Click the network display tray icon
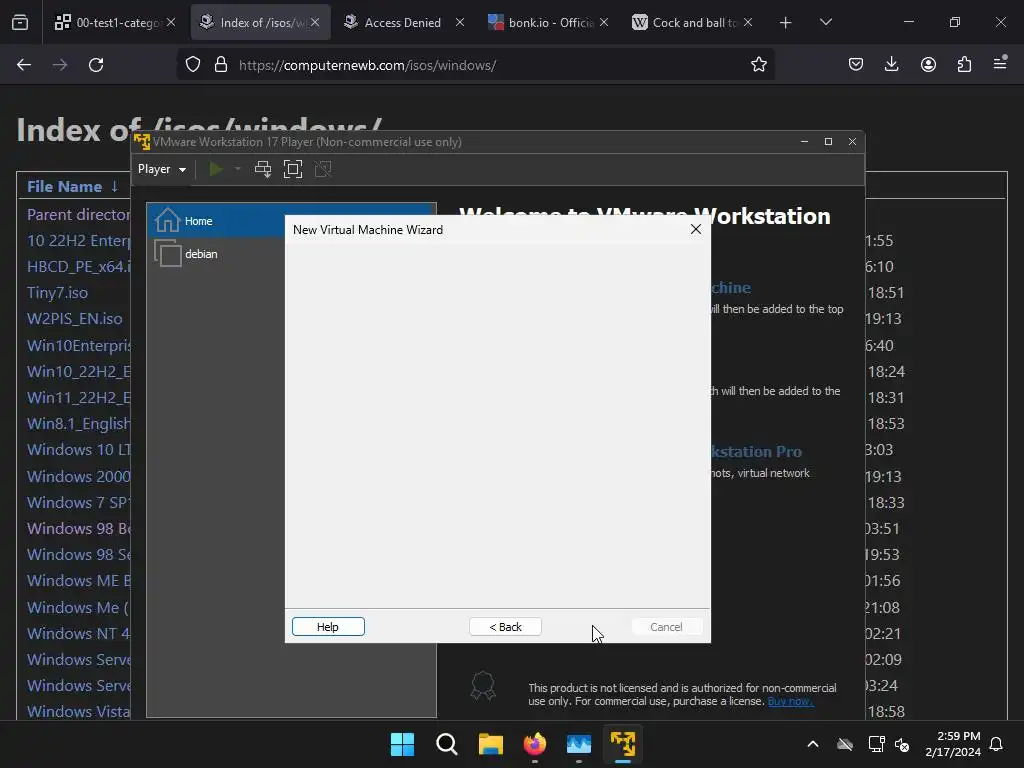Image resolution: width=1024 pixels, height=768 pixels. [876, 744]
